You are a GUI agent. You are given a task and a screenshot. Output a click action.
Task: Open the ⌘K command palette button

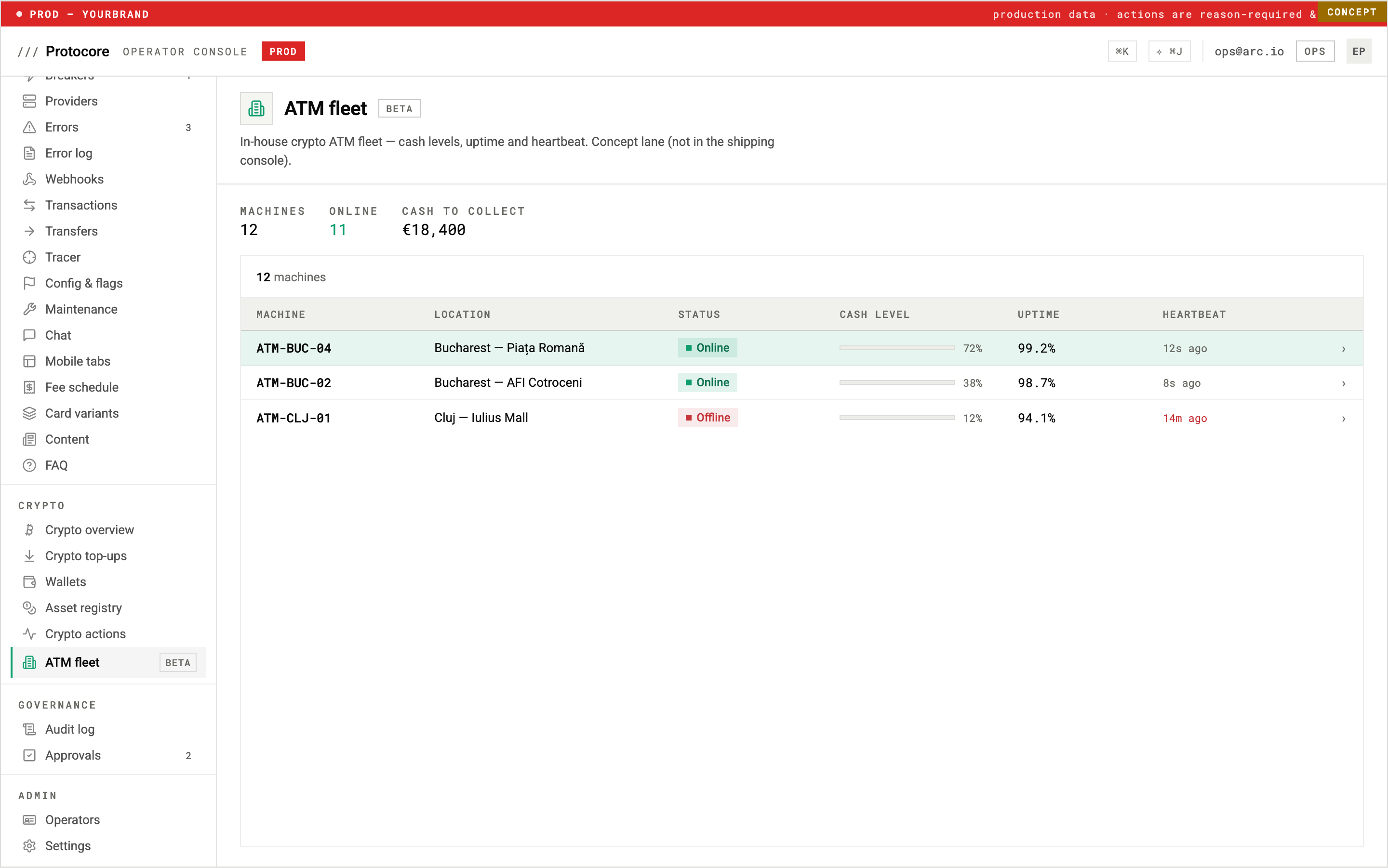(x=1122, y=52)
